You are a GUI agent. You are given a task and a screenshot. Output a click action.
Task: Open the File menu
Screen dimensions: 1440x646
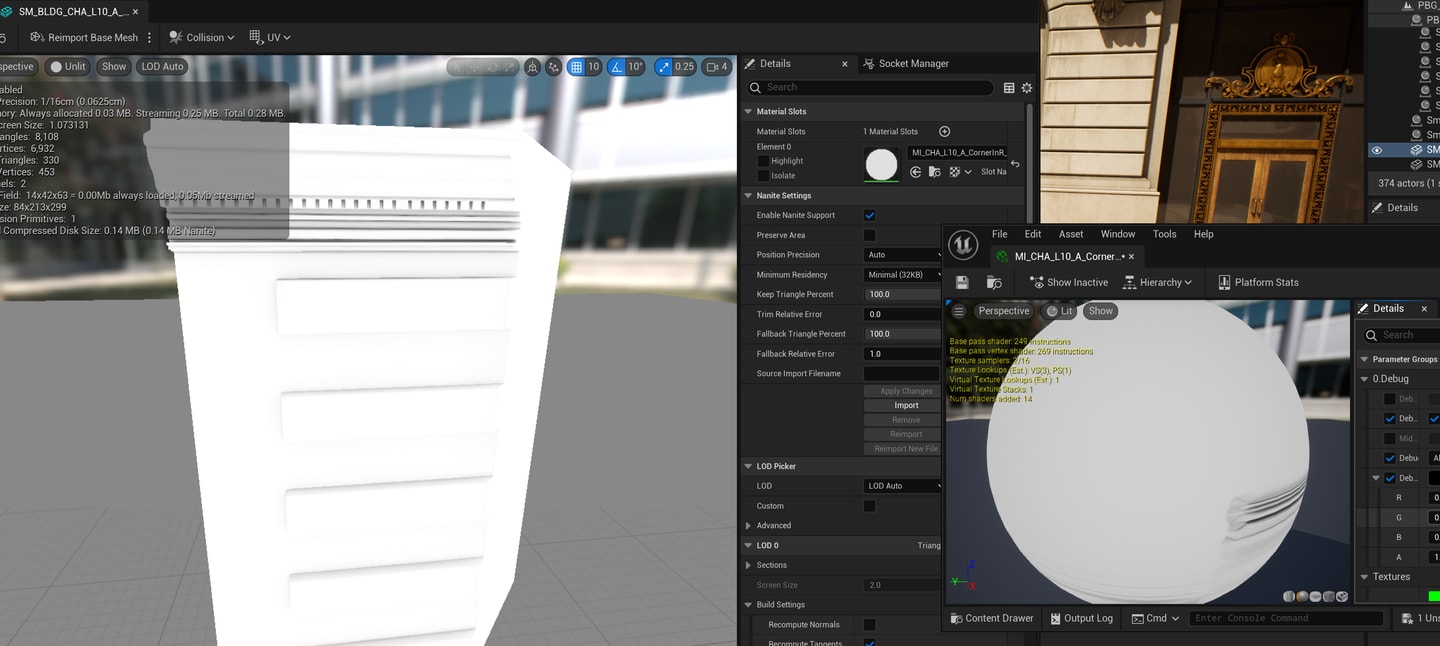[999, 234]
